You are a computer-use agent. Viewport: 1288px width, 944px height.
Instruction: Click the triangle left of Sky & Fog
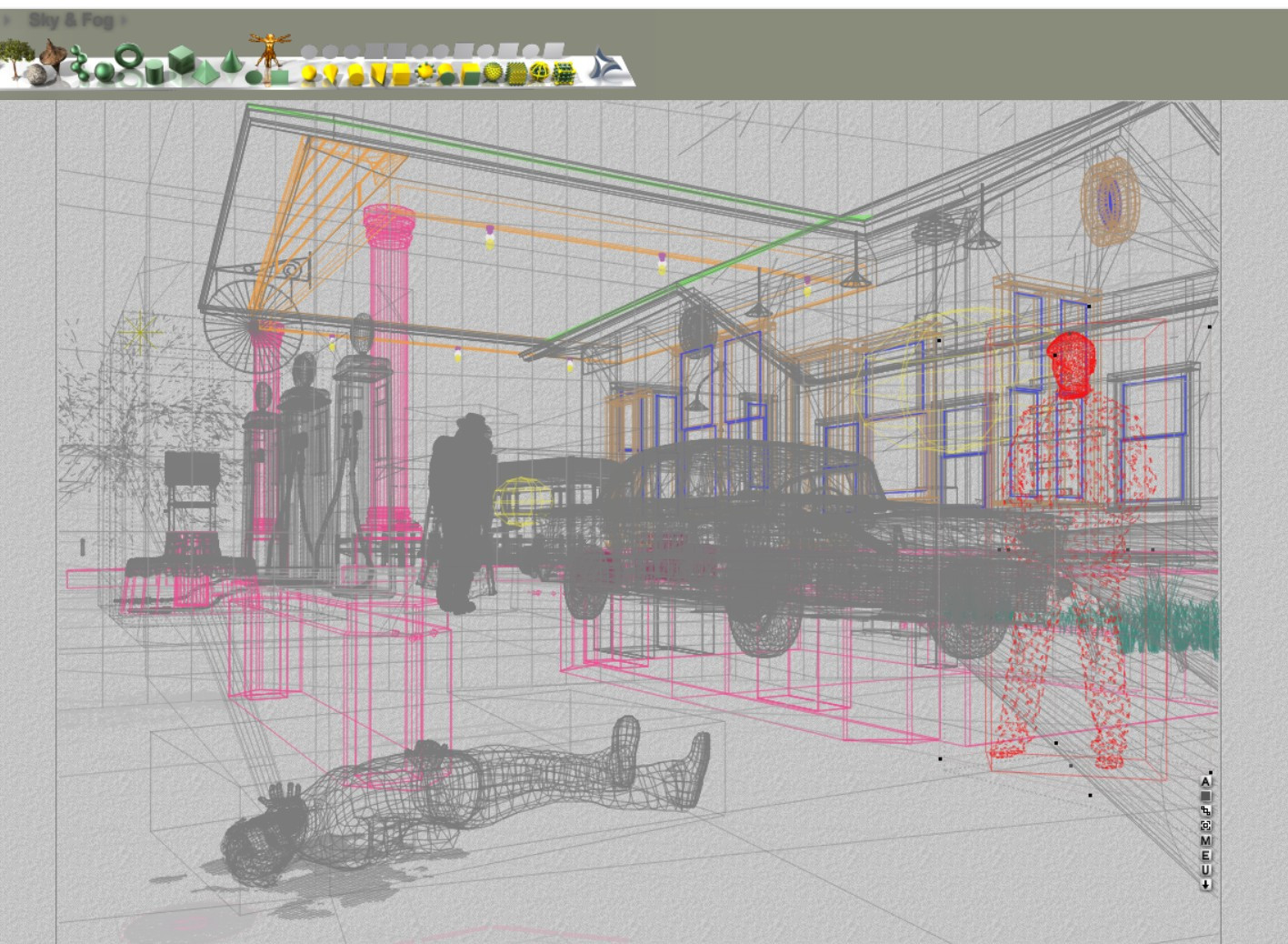click(8, 19)
